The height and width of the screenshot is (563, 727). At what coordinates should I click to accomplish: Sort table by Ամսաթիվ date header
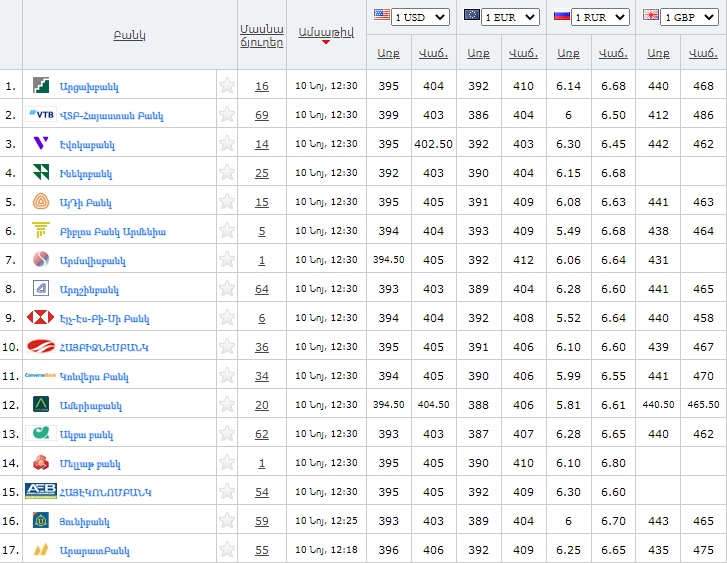click(x=325, y=31)
